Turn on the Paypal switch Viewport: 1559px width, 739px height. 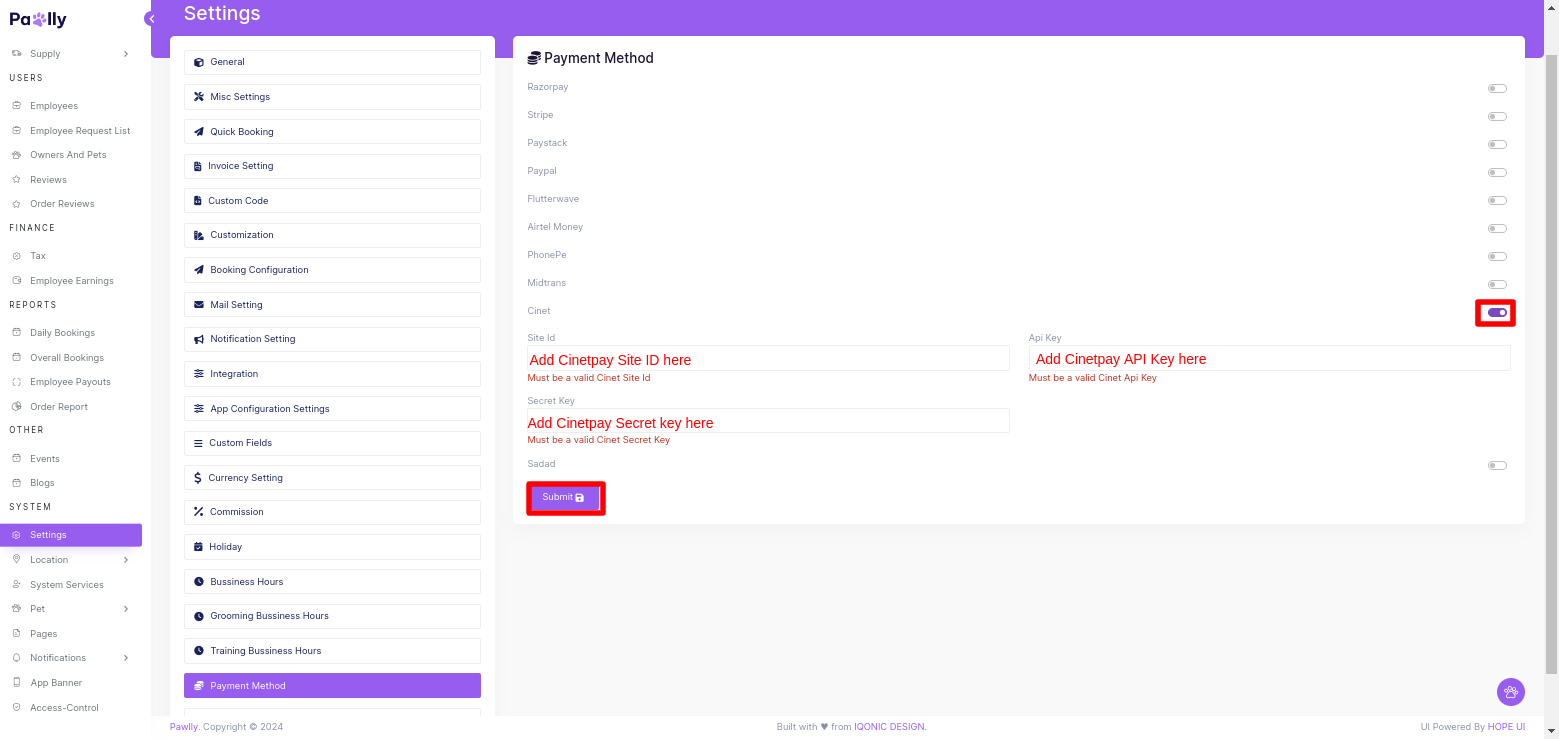click(1497, 172)
